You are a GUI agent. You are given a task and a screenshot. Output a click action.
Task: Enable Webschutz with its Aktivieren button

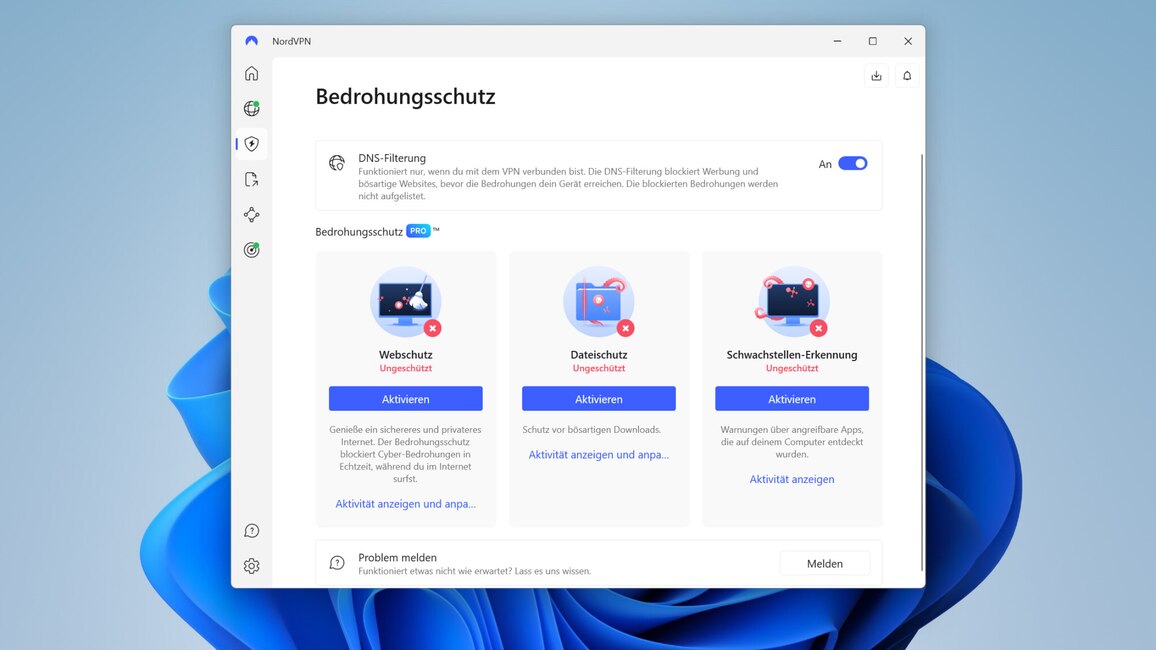click(x=405, y=398)
